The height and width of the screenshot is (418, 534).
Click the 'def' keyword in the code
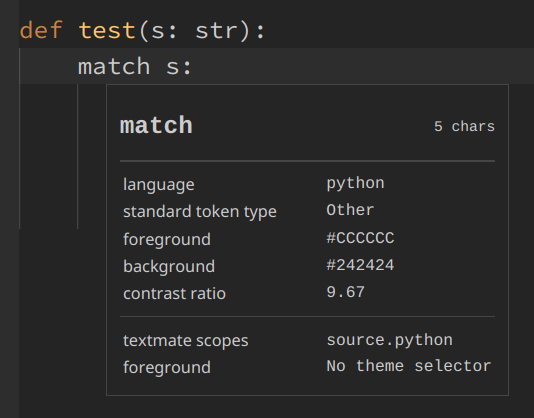click(41, 30)
